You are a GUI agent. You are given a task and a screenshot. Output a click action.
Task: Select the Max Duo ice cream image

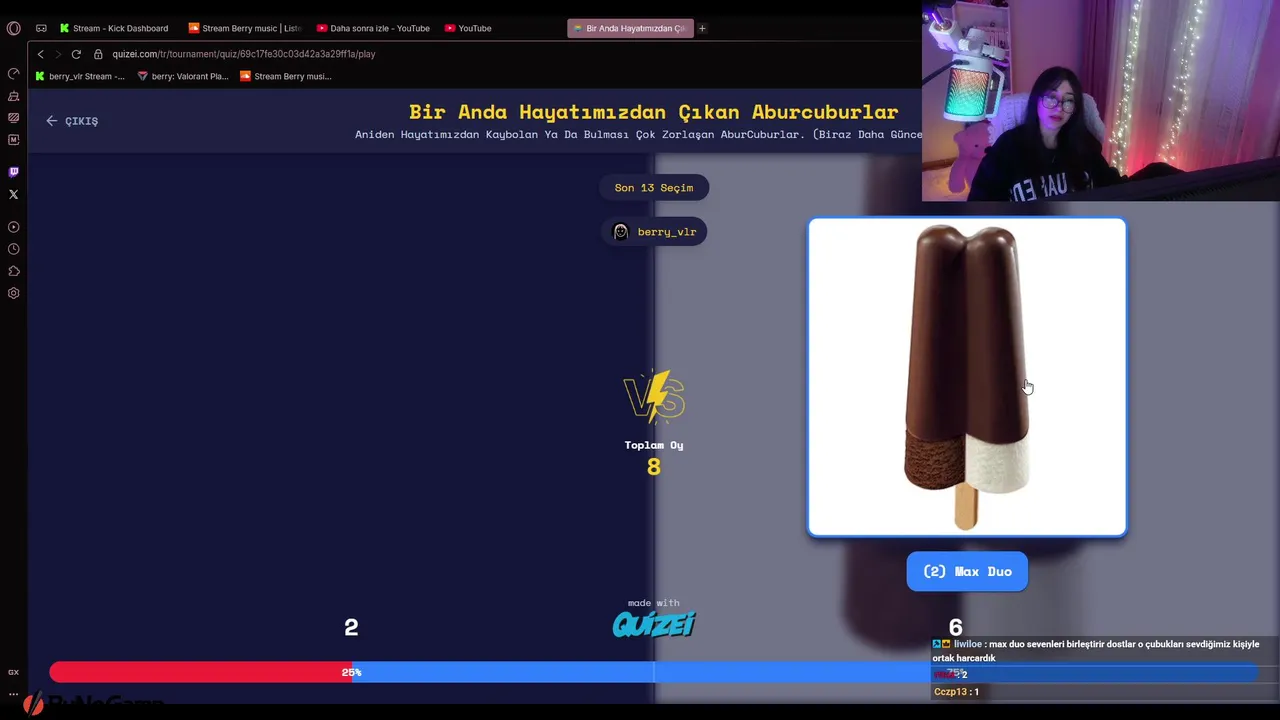(967, 377)
